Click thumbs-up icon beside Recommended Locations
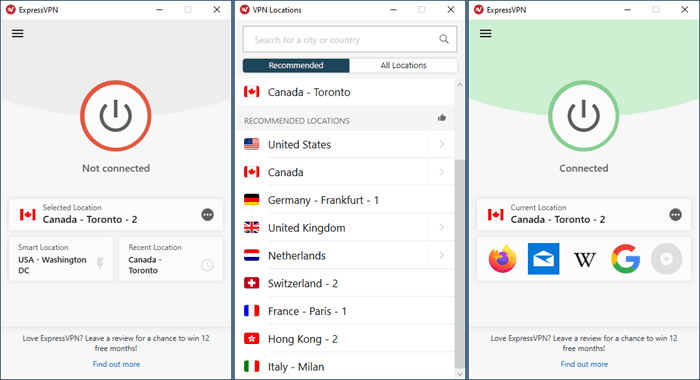 (x=442, y=118)
